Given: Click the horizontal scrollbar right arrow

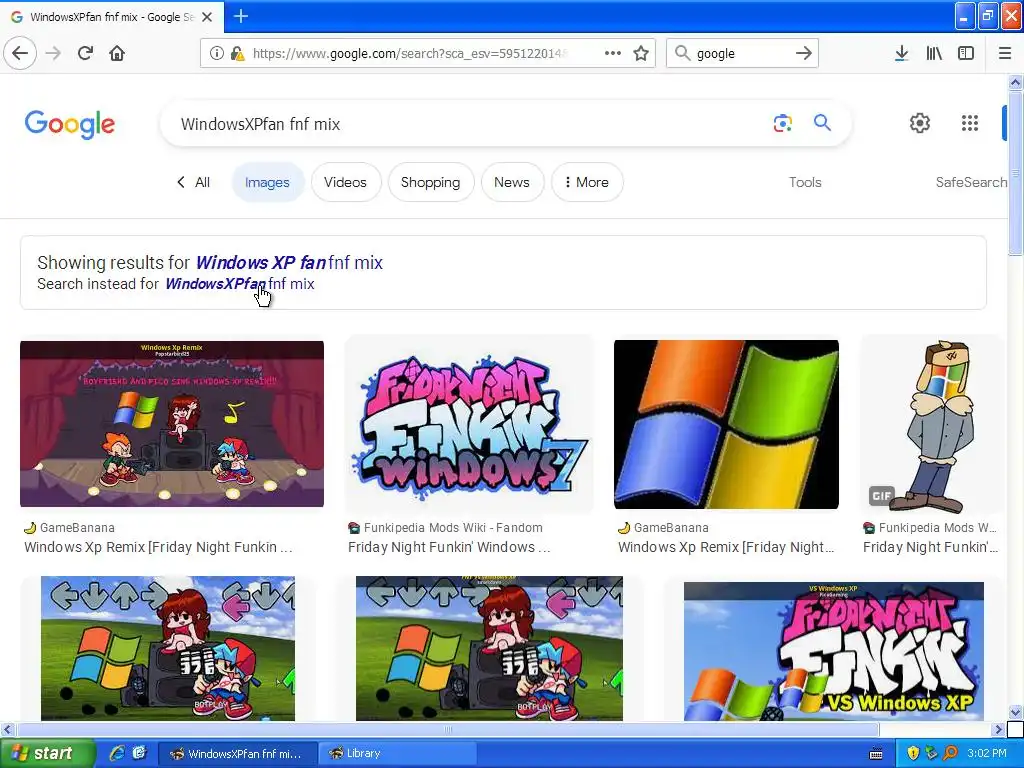Looking at the screenshot, I should click(x=998, y=729).
